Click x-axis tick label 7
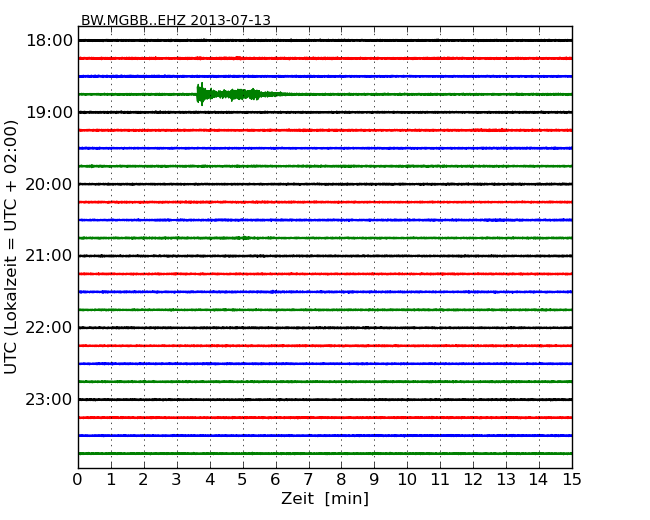 pos(308,480)
